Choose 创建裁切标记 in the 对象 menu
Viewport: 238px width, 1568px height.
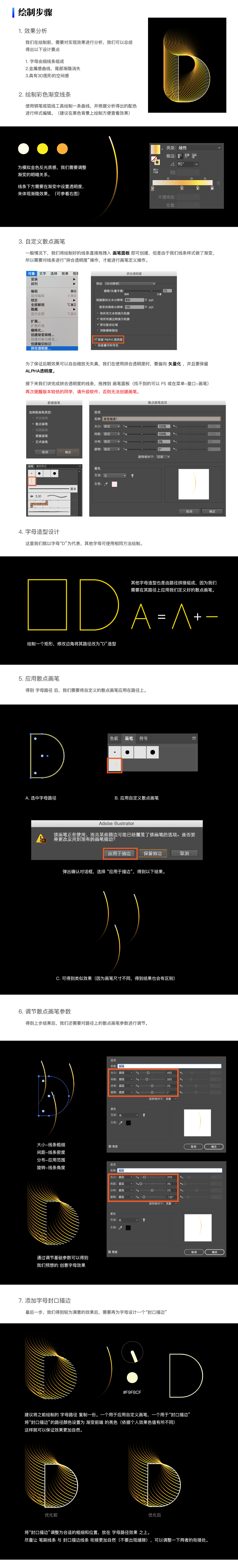click(x=52, y=343)
